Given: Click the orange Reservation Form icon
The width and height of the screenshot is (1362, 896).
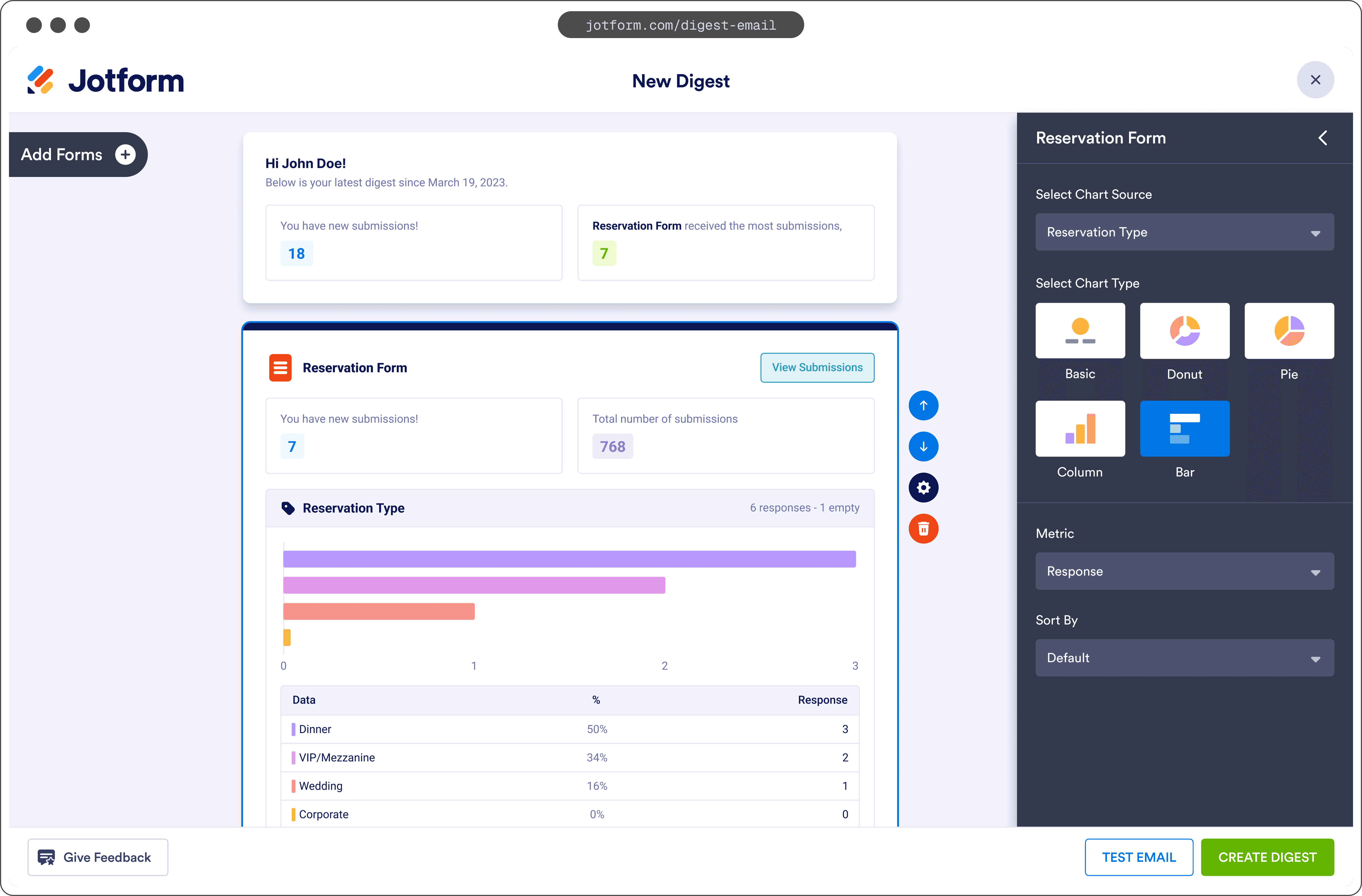Looking at the screenshot, I should point(280,368).
